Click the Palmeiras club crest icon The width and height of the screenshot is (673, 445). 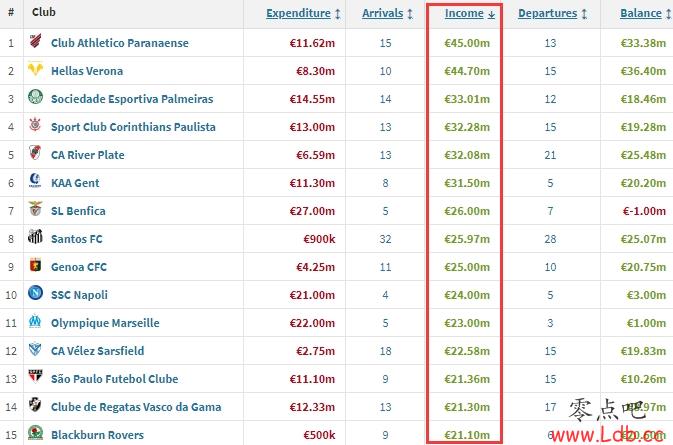point(35,99)
